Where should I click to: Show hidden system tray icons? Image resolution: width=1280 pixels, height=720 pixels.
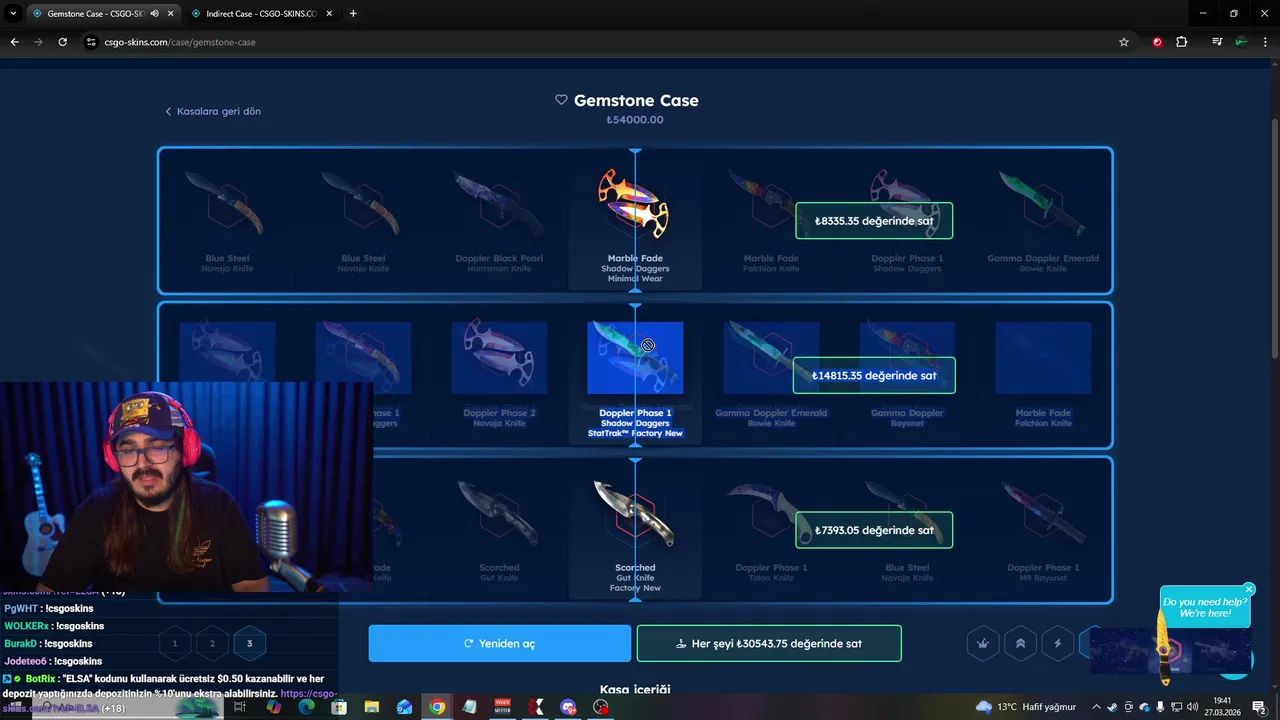coord(1097,707)
